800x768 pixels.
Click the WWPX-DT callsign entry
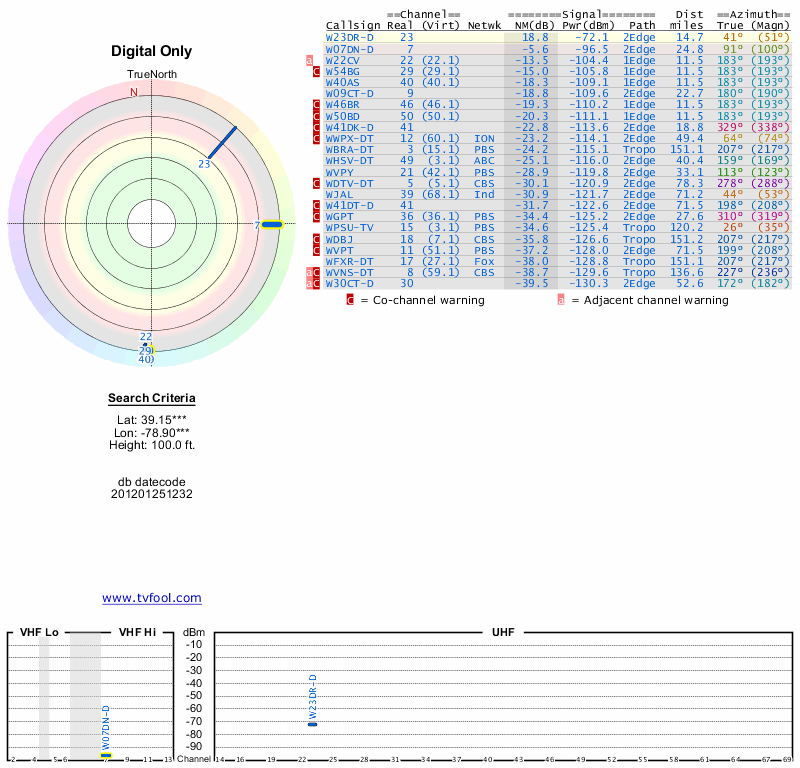[x=350, y=138]
